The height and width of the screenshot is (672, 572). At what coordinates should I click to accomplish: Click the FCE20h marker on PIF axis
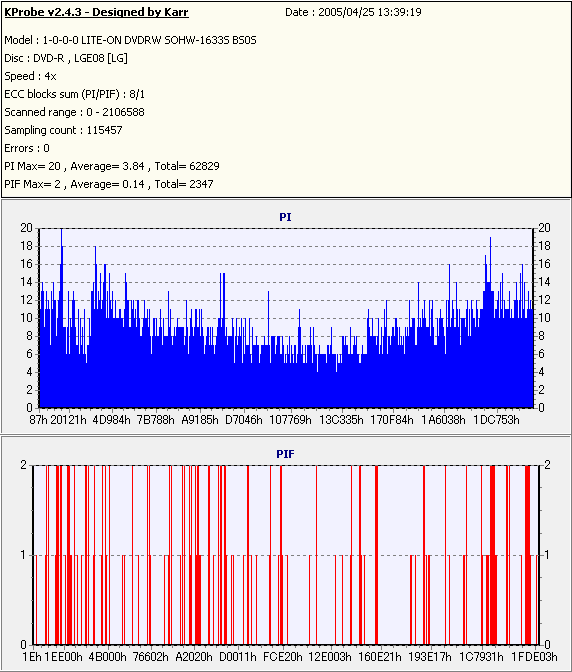click(x=282, y=657)
